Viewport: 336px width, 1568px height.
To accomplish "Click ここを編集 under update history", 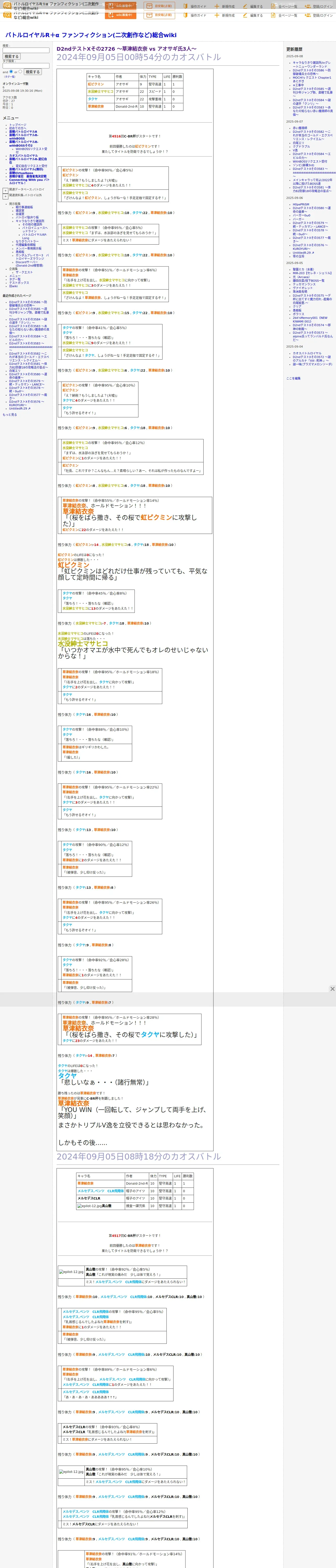I will pyautogui.click(x=293, y=379).
